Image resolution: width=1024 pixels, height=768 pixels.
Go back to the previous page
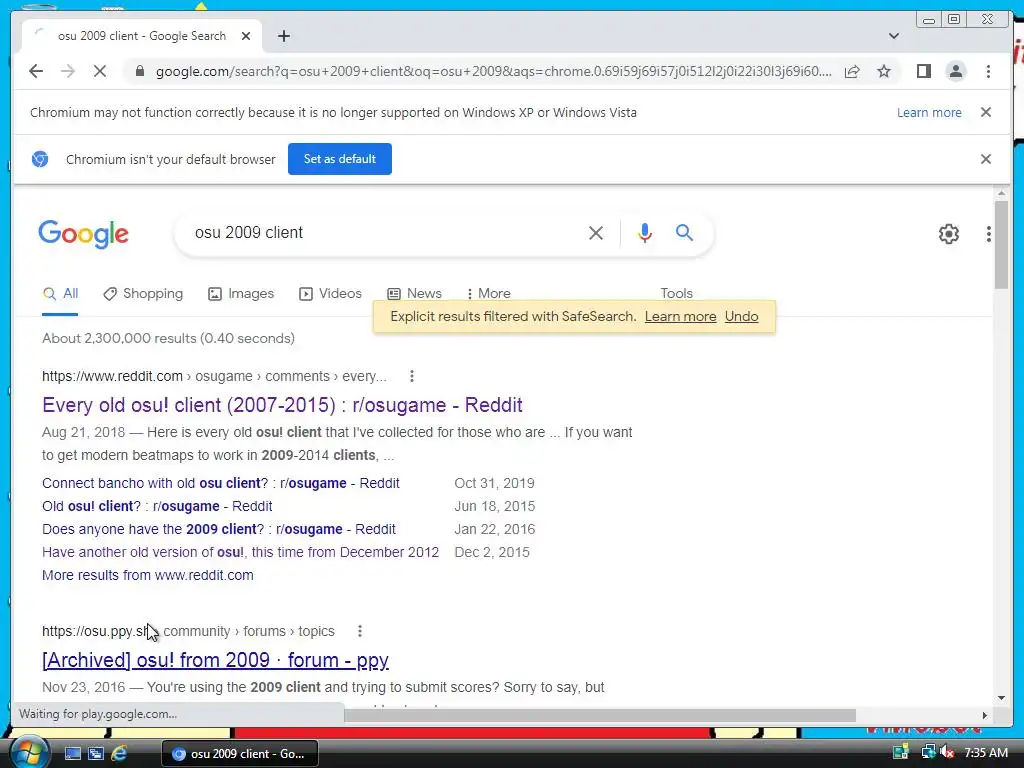(x=36, y=71)
